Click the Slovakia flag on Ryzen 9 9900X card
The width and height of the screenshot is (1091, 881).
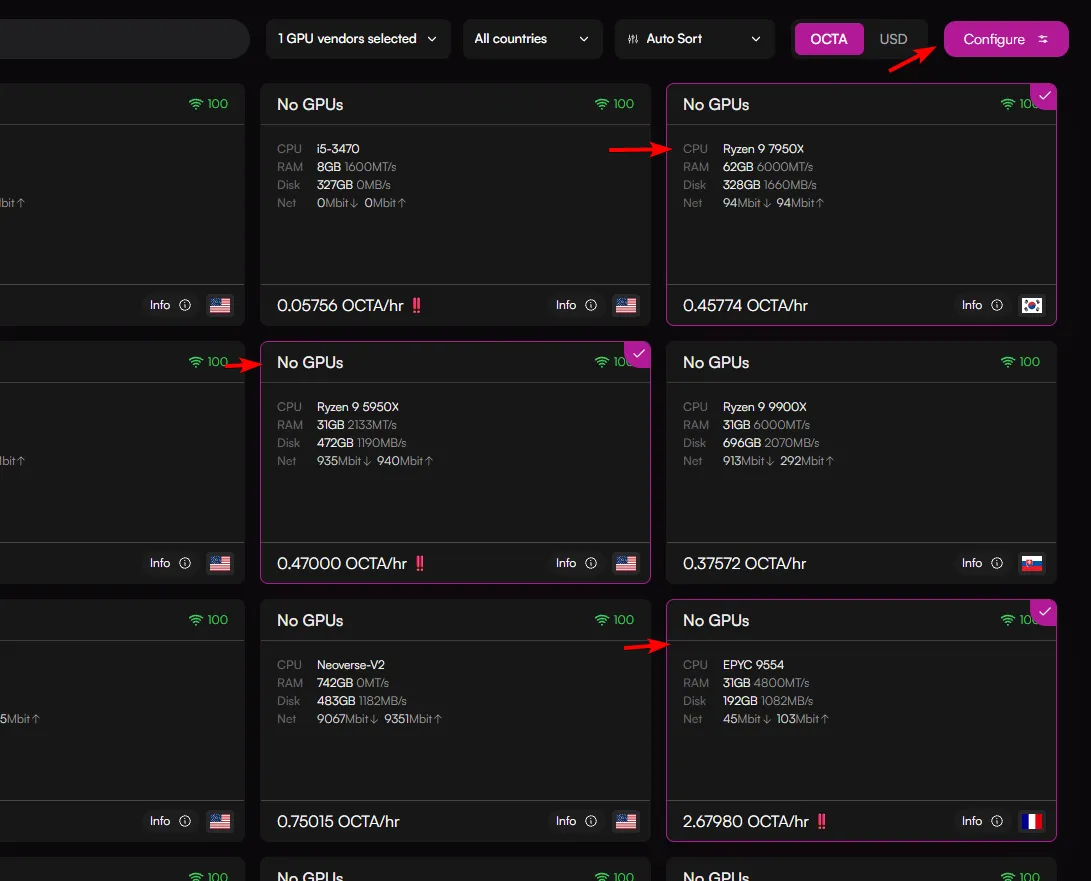coord(1031,563)
